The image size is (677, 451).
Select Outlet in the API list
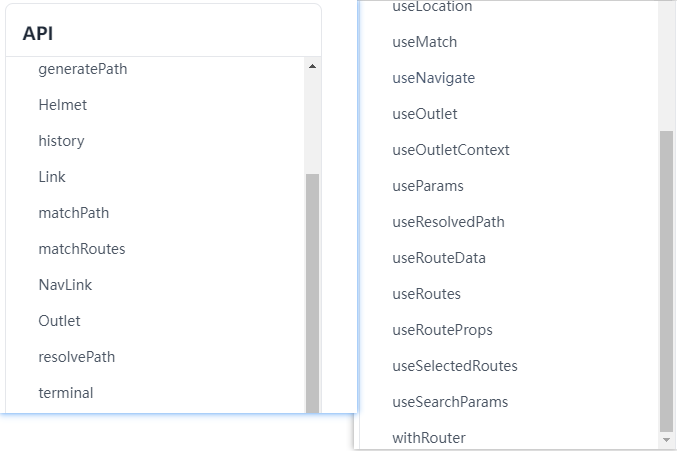pyautogui.click(x=59, y=321)
